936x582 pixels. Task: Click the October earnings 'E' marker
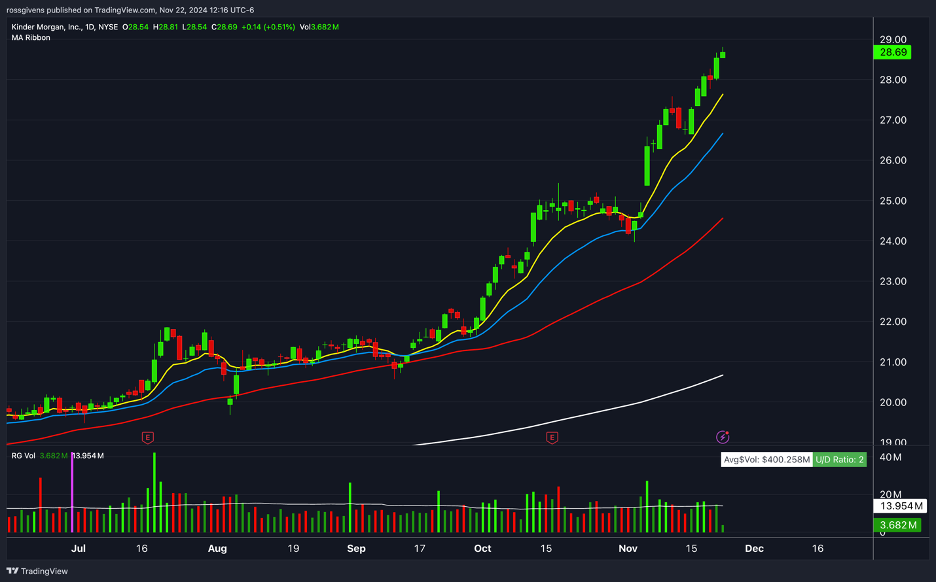pyautogui.click(x=552, y=438)
